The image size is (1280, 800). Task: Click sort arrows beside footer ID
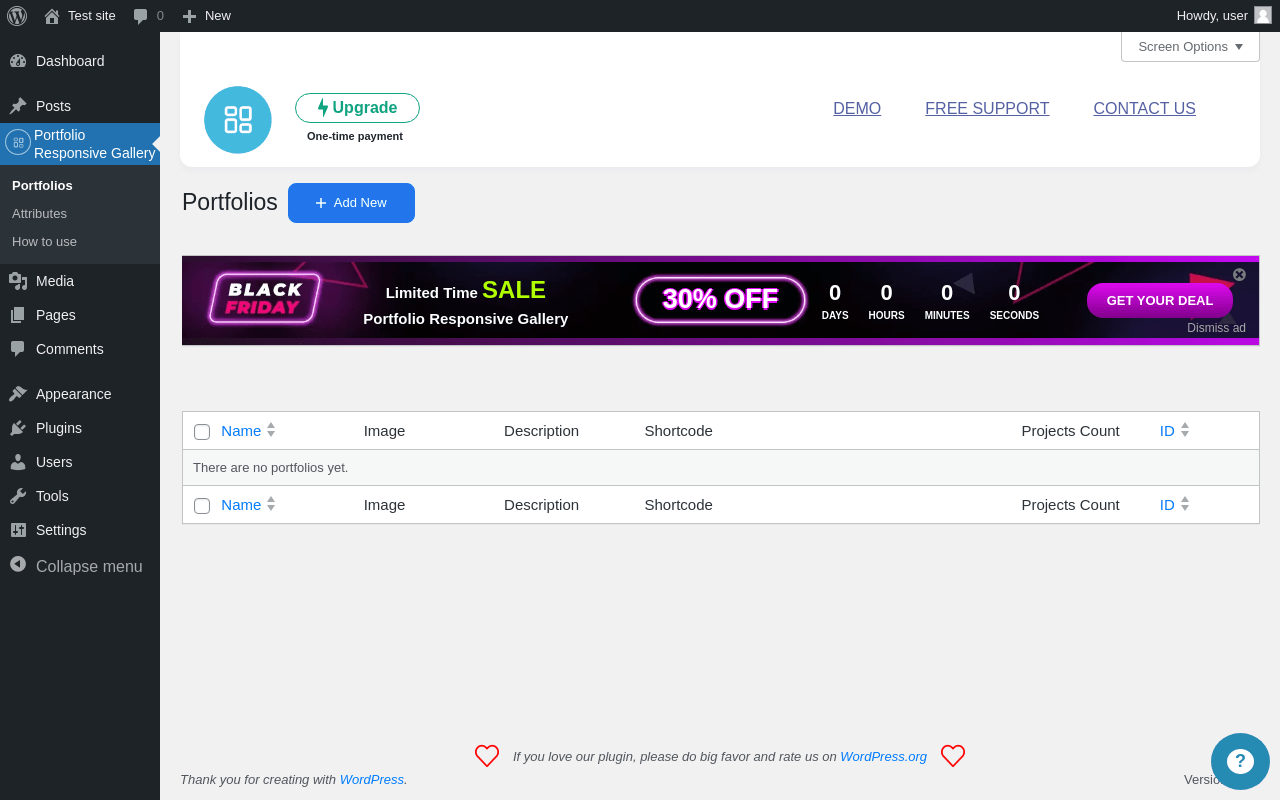[1185, 504]
